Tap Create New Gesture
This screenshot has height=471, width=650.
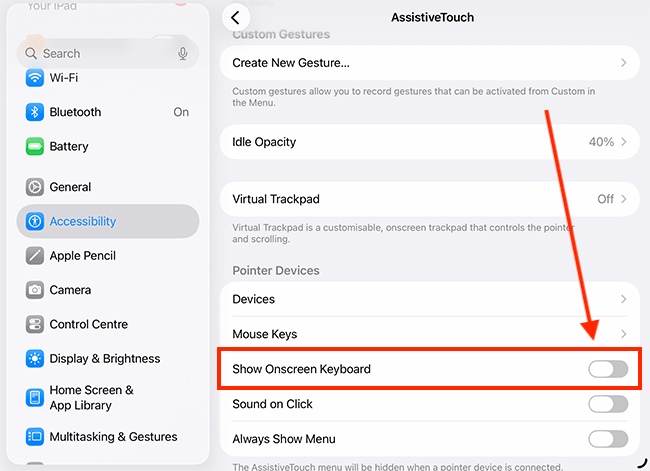[428, 63]
